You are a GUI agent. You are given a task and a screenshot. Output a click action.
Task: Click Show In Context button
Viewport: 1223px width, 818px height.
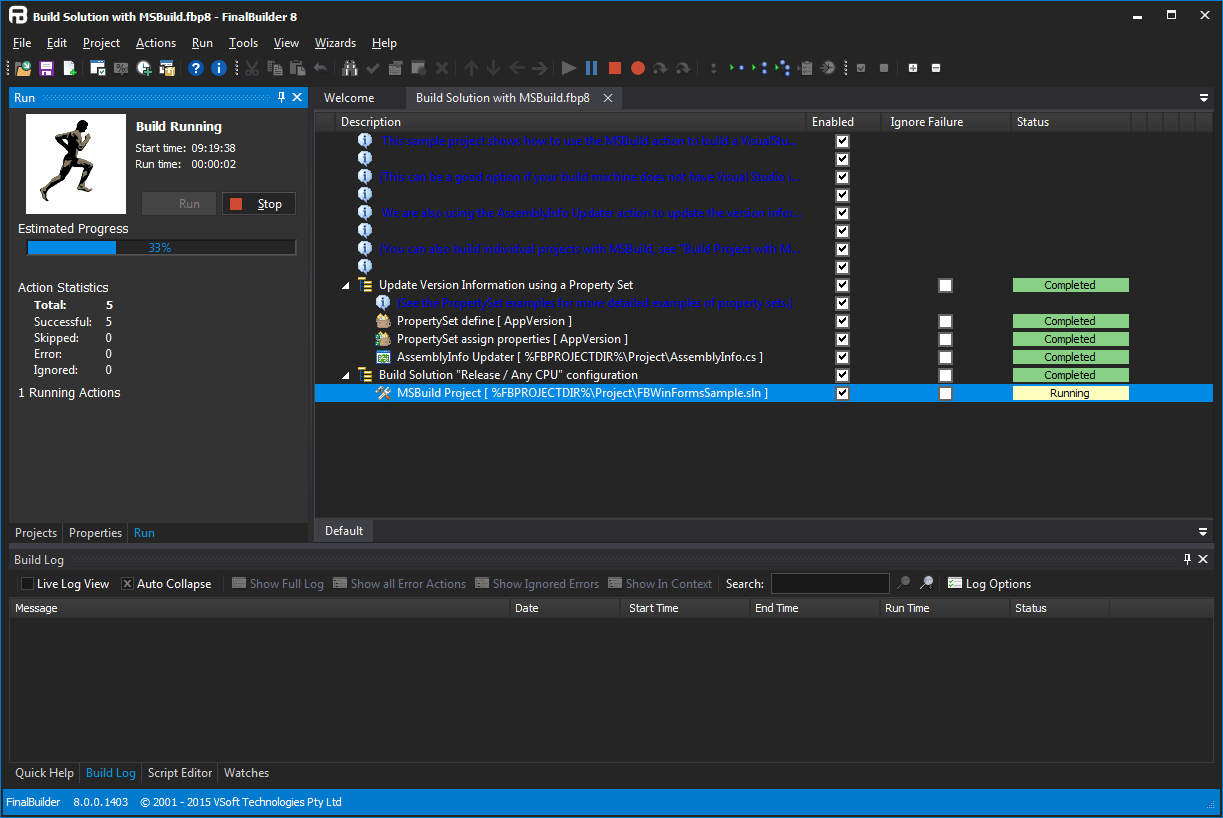pos(660,584)
